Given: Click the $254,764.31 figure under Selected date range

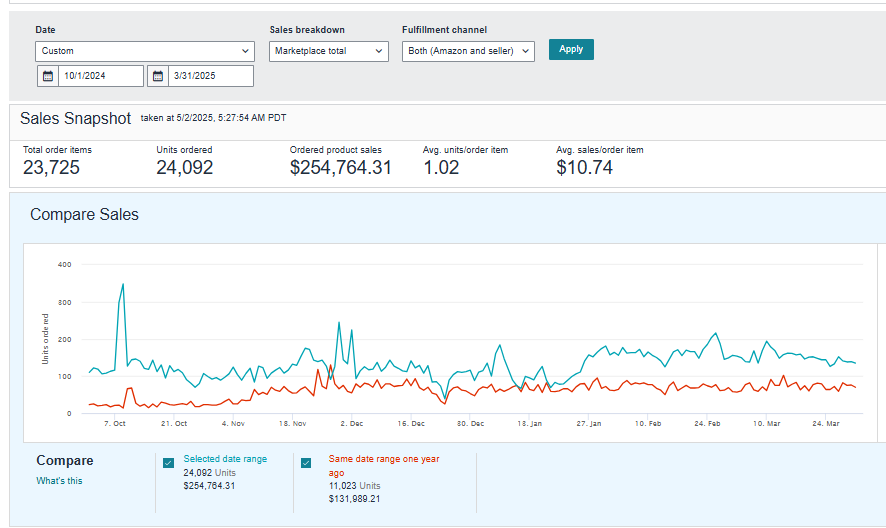Looking at the screenshot, I should click(x=209, y=486).
